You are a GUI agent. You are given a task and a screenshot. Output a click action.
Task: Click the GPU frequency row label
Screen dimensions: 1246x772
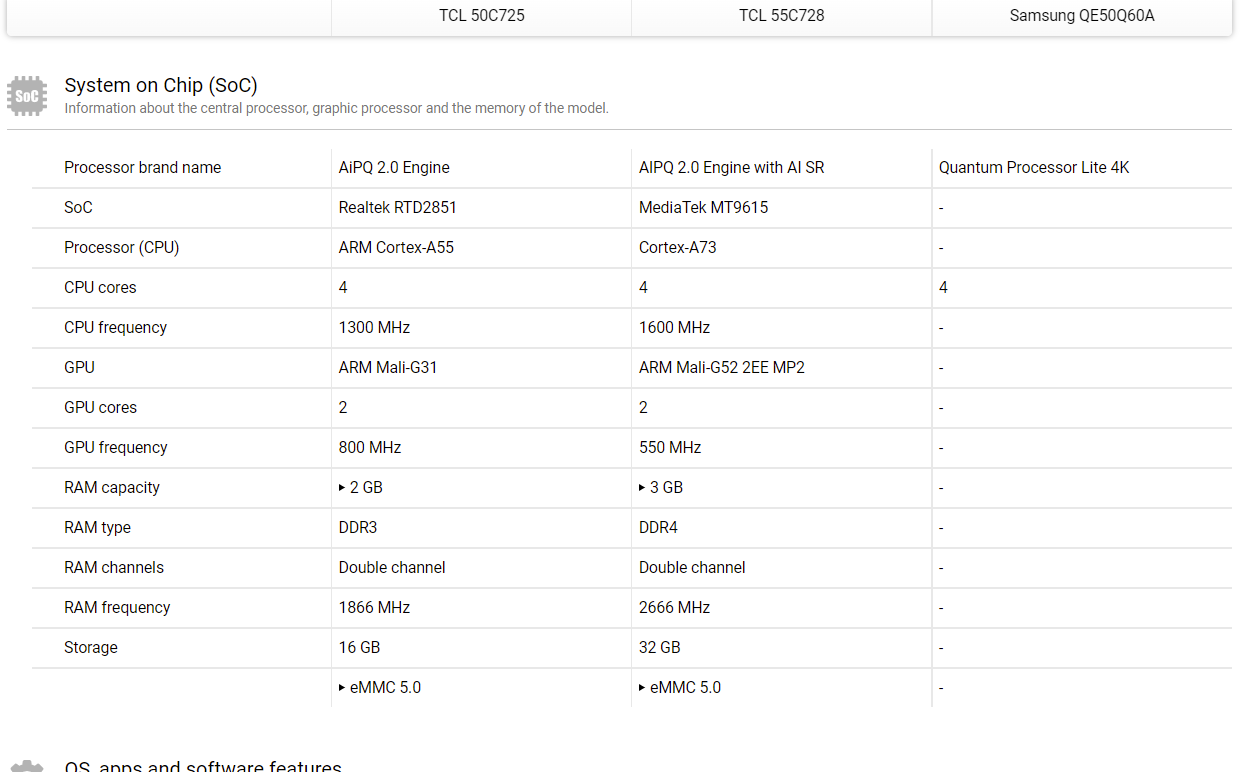point(116,448)
